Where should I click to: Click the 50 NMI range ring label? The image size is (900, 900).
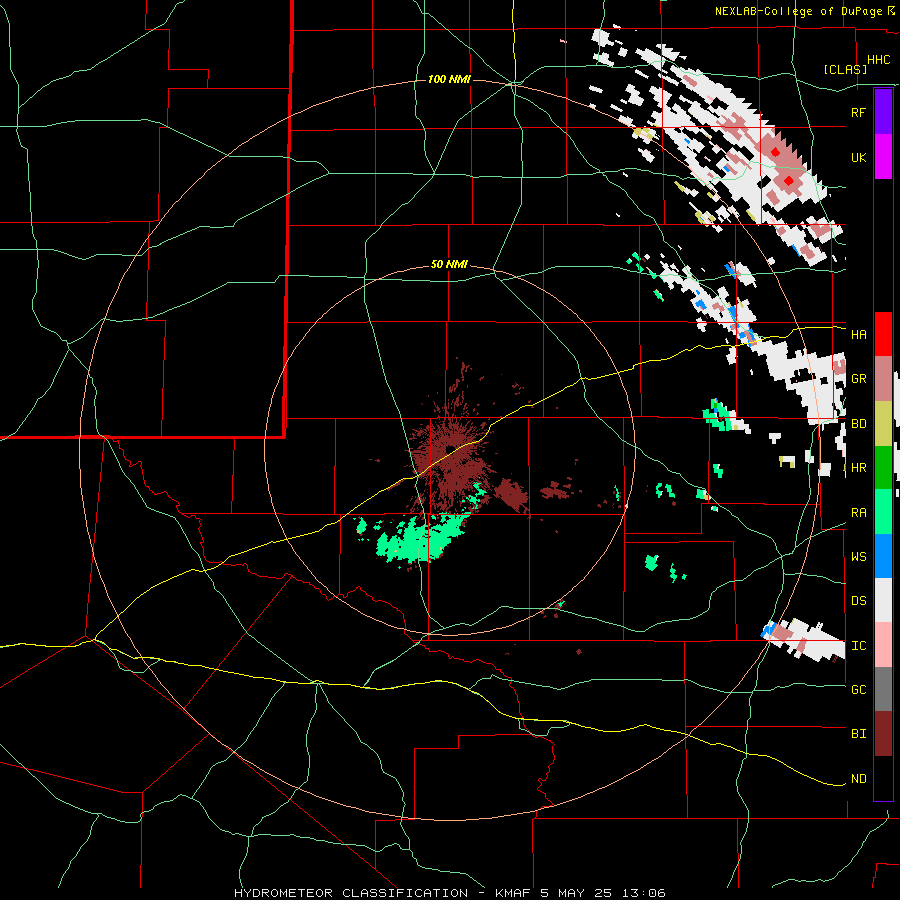point(449,265)
